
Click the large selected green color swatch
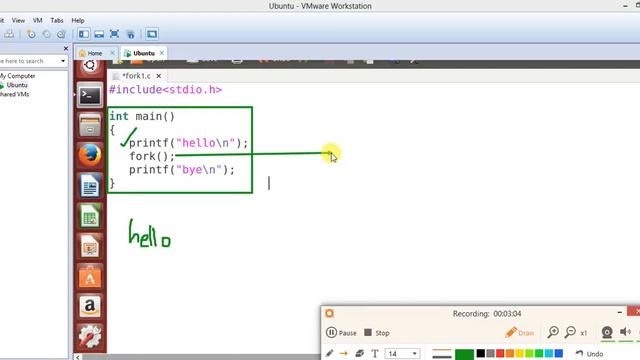464,354
